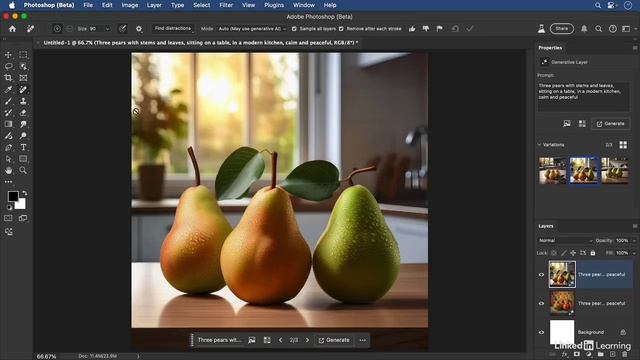
Task: Open the Opacity 100% dropdown
Action: point(634,240)
